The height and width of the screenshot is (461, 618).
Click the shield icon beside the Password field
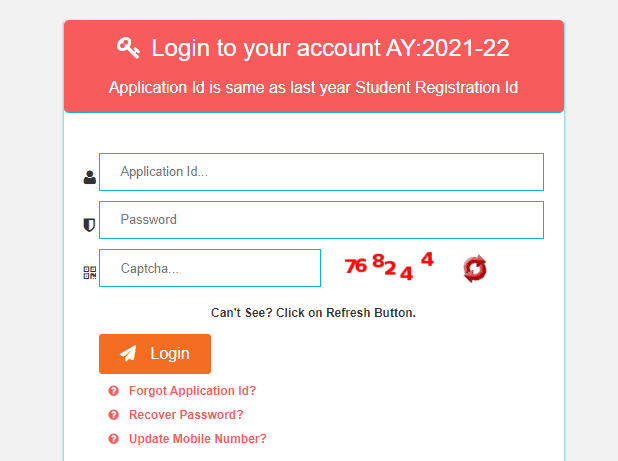pos(90,225)
